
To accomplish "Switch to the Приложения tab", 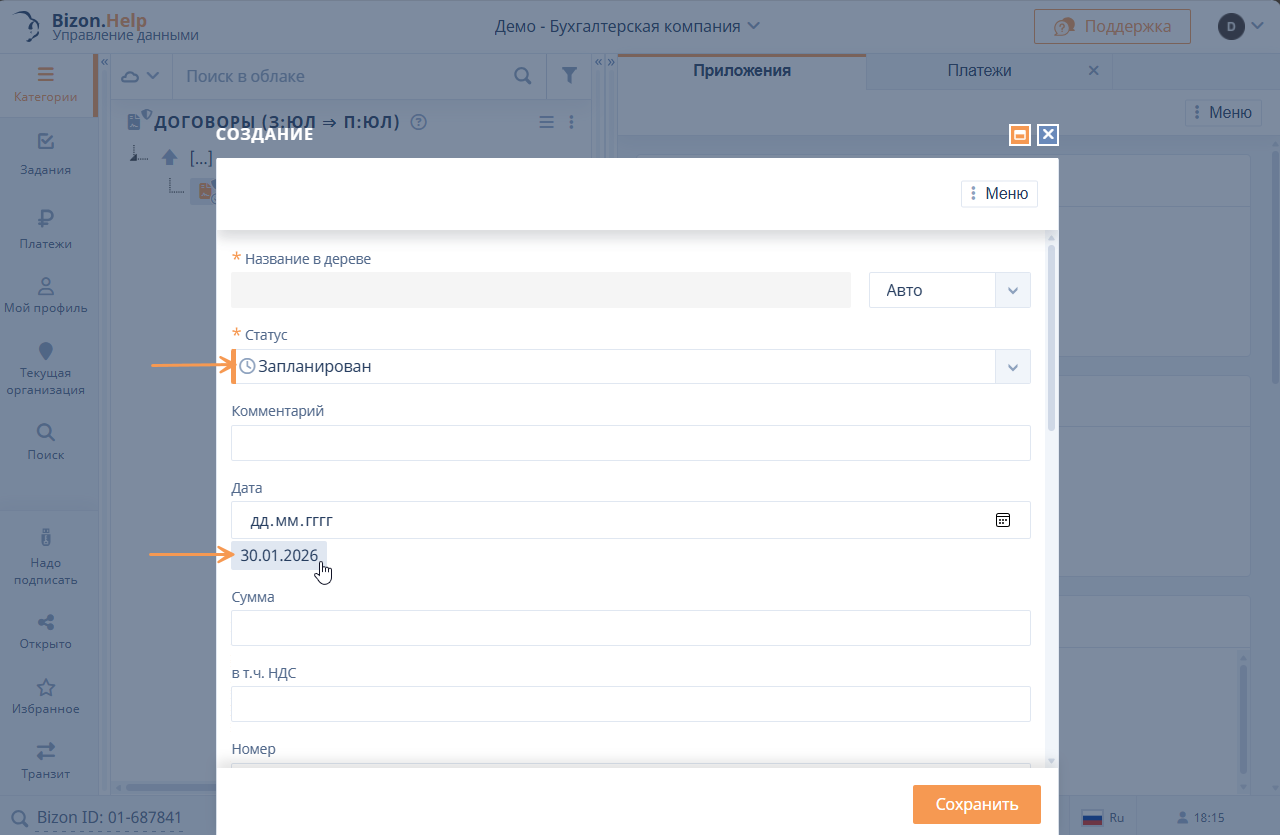I will click(741, 71).
